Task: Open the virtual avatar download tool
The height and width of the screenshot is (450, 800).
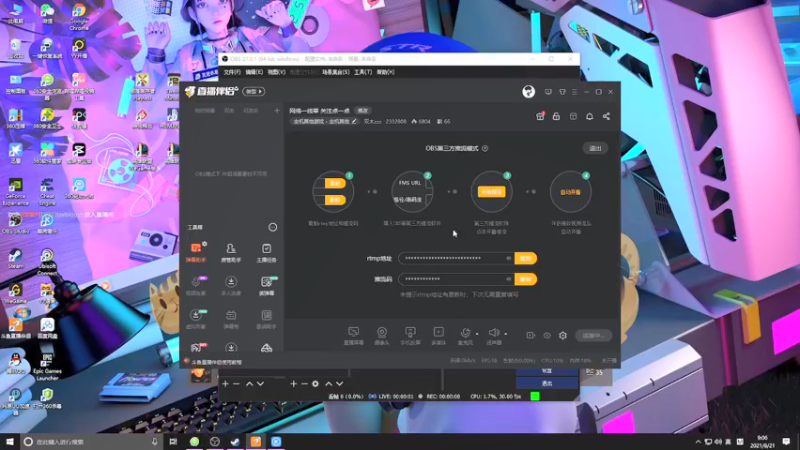Action: click(x=196, y=318)
